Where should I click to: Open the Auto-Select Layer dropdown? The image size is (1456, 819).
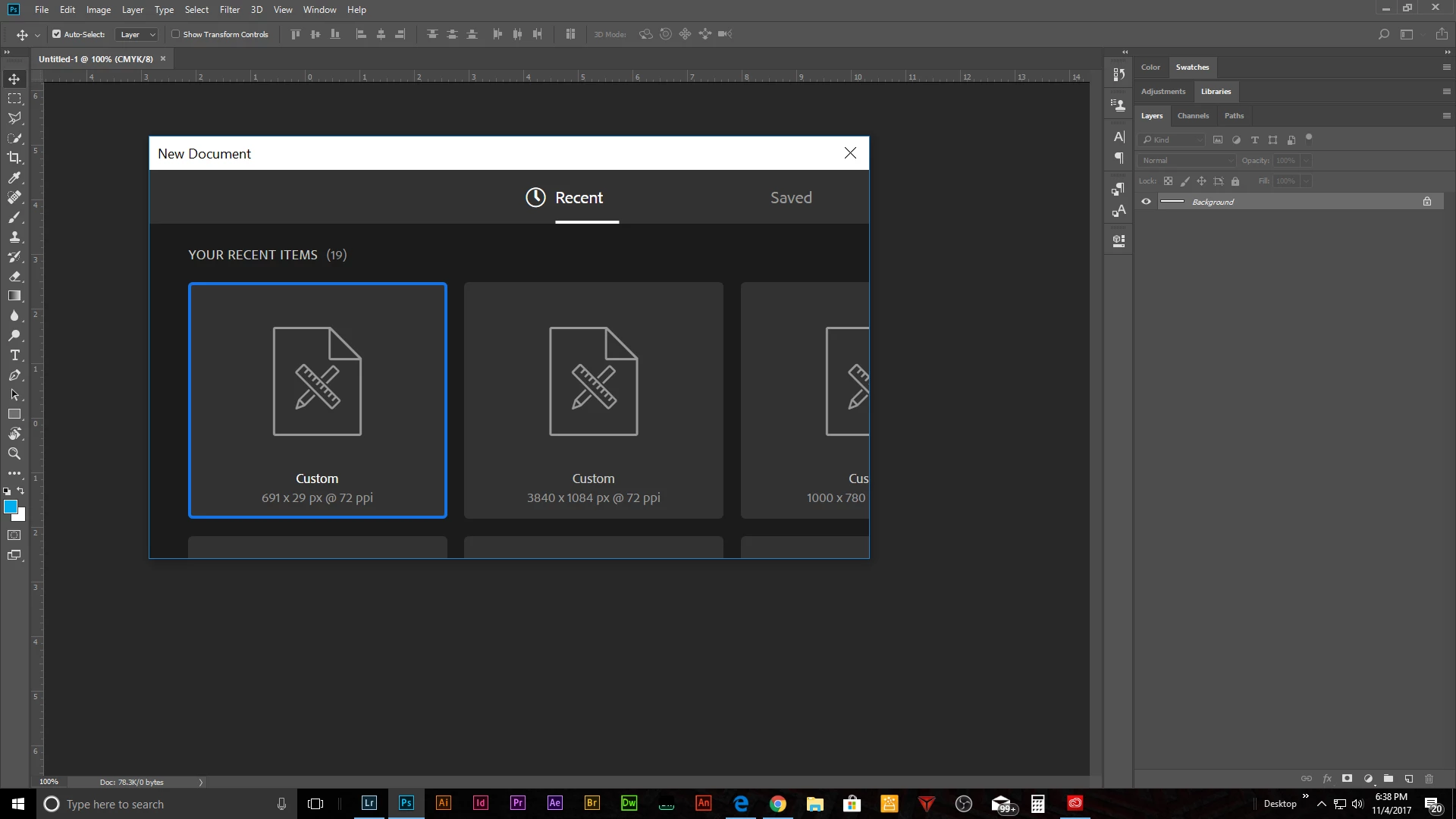tap(137, 34)
